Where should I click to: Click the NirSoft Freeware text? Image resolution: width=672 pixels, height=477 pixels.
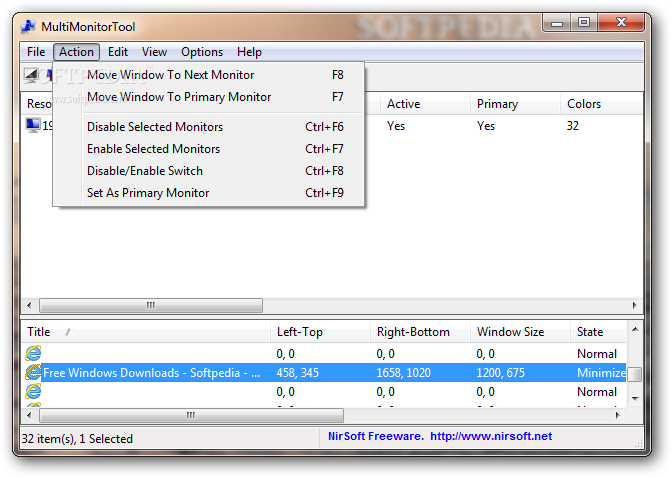coord(375,436)
